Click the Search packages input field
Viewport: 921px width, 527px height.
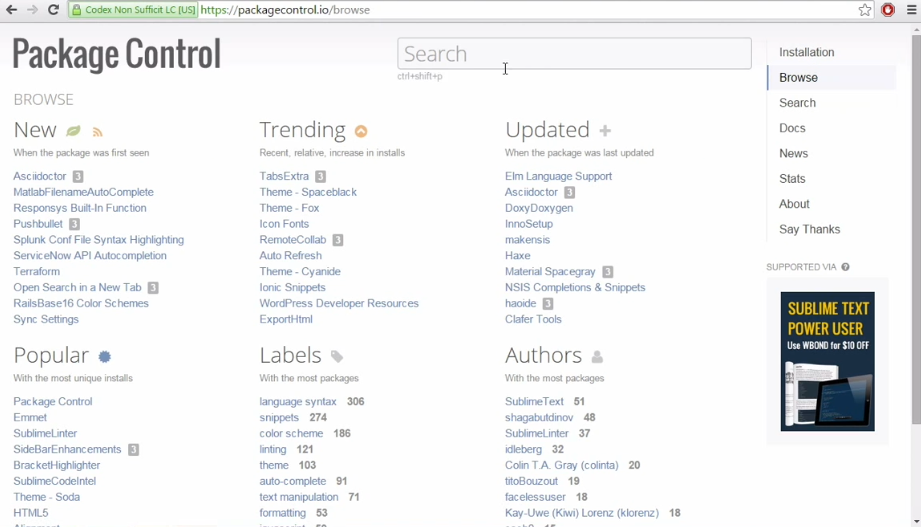click(x=574, y=53)
